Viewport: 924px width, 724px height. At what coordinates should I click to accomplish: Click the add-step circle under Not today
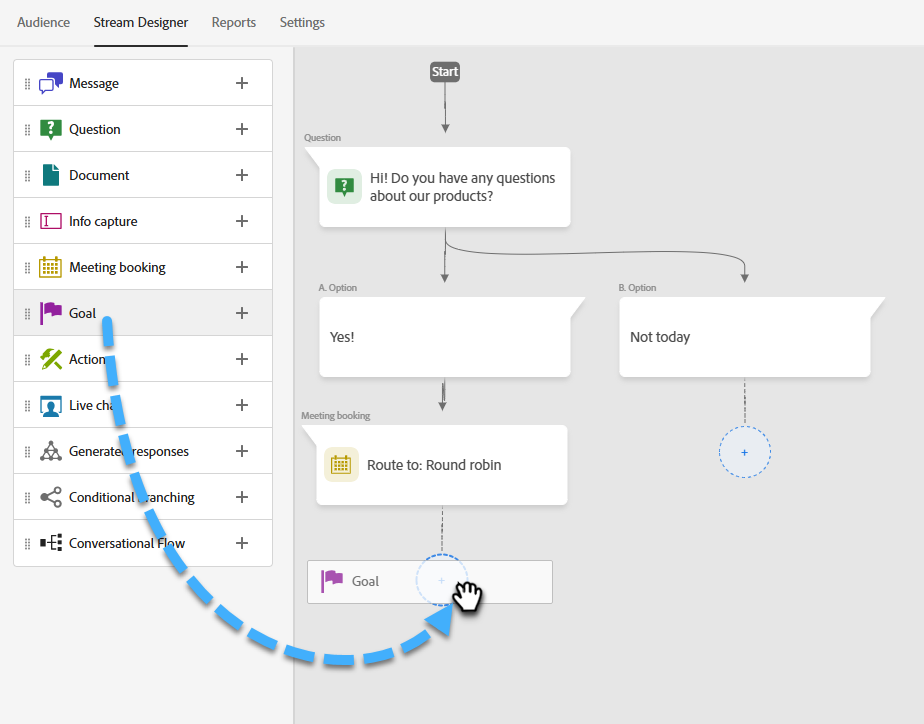click(x=745, y=453)
